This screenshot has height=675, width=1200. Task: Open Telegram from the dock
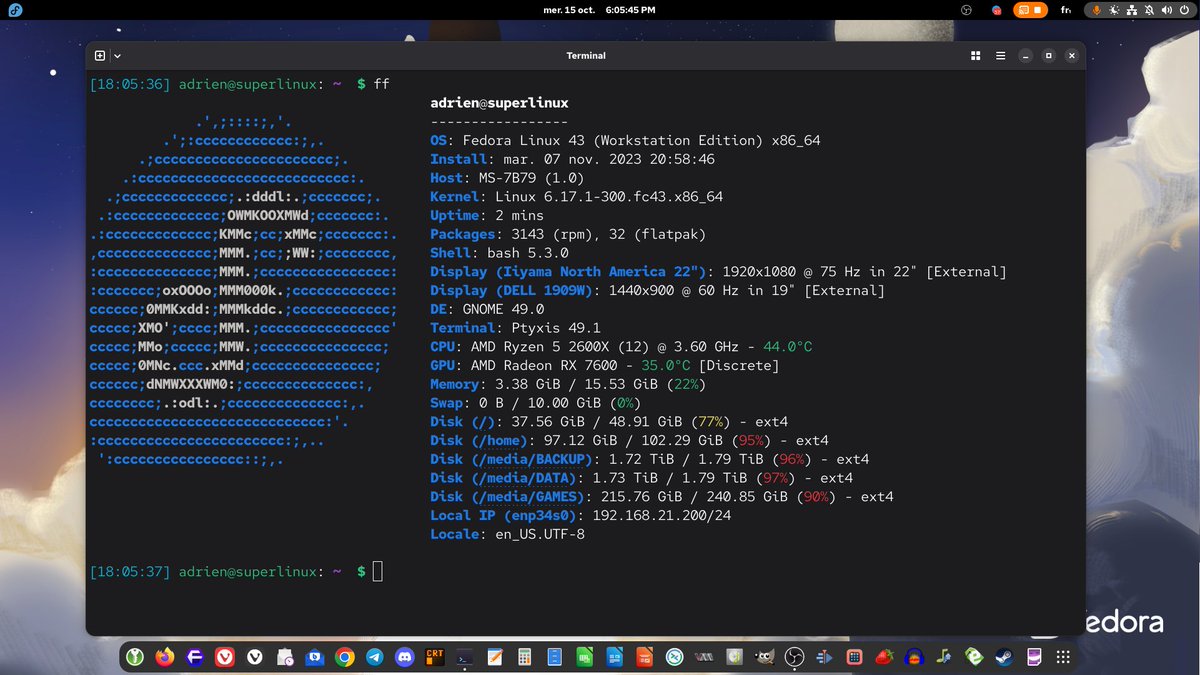(374, 657)
